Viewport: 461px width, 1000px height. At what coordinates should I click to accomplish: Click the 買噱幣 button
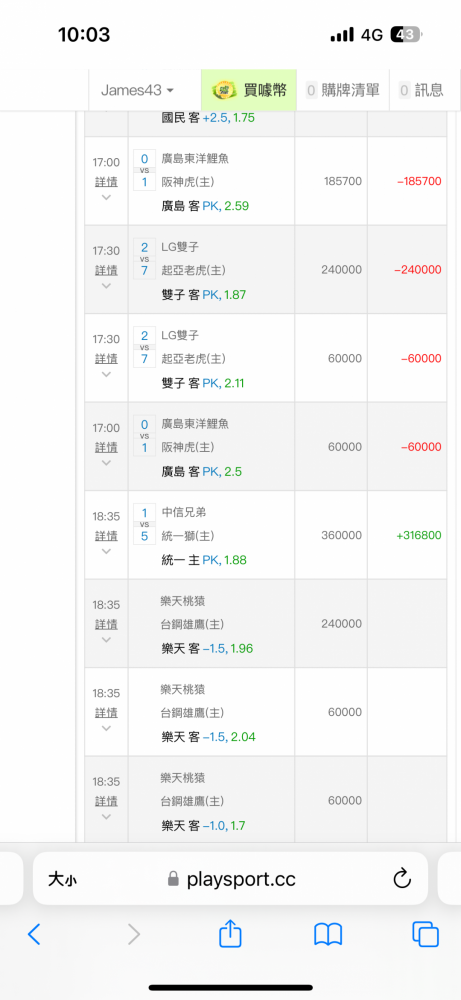(x=249, y=91)
